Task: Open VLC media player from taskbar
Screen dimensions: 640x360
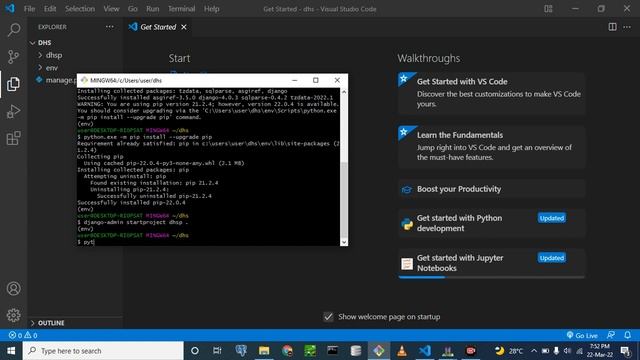Action: coord(402,351)
